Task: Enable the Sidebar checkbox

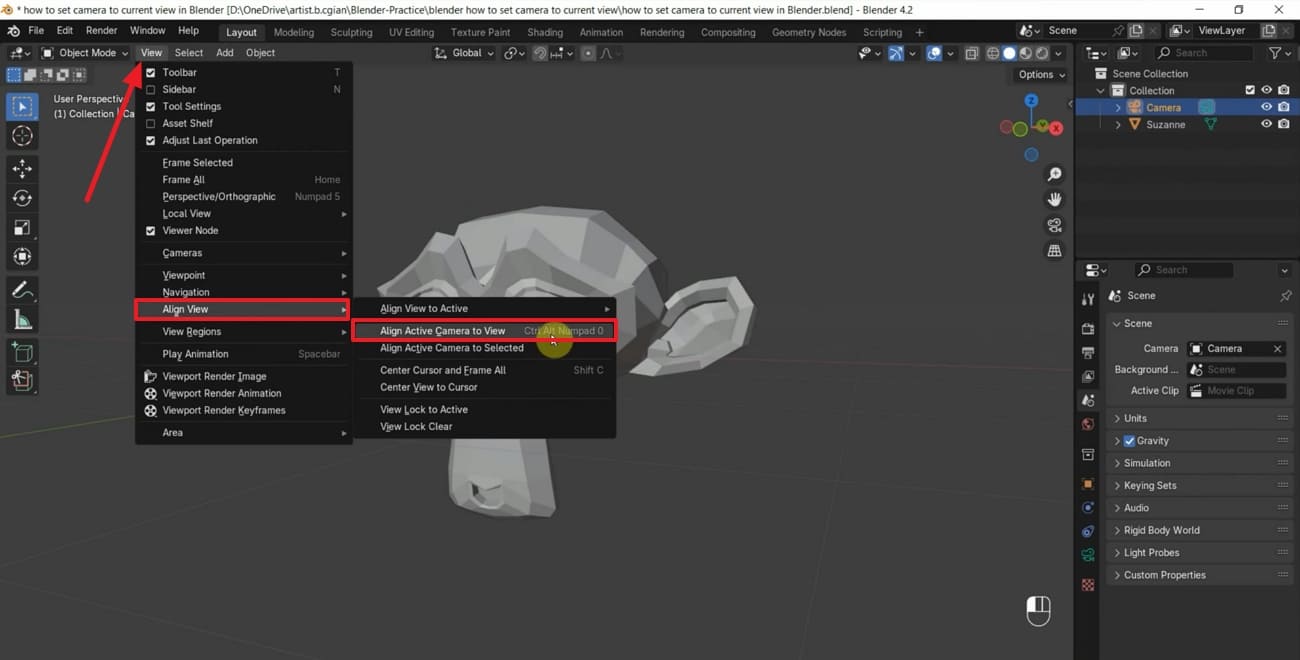Action: (x=151, y=90)
